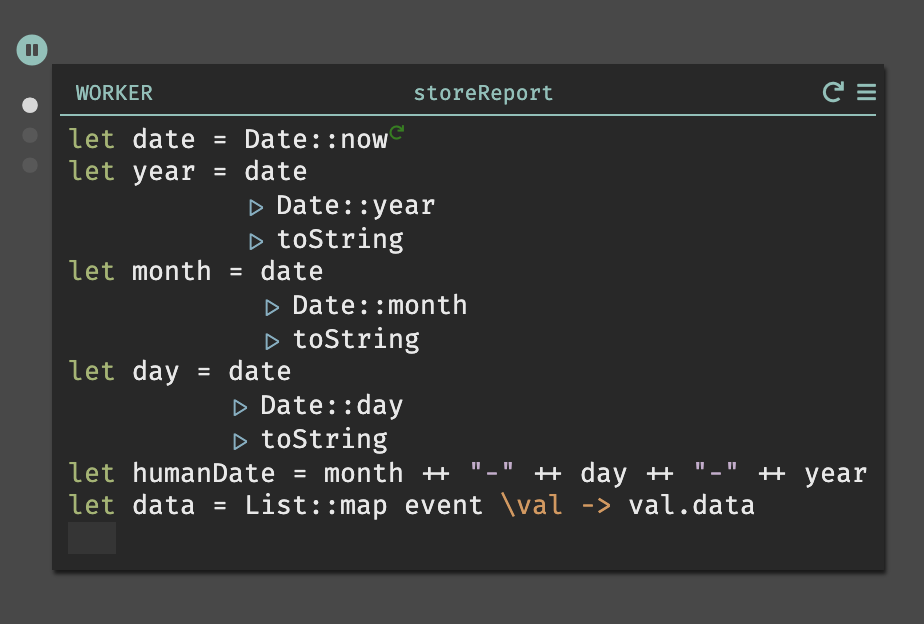Select the first white trace dot
Screen dimensions: 924x624
[x=30, y=105]
